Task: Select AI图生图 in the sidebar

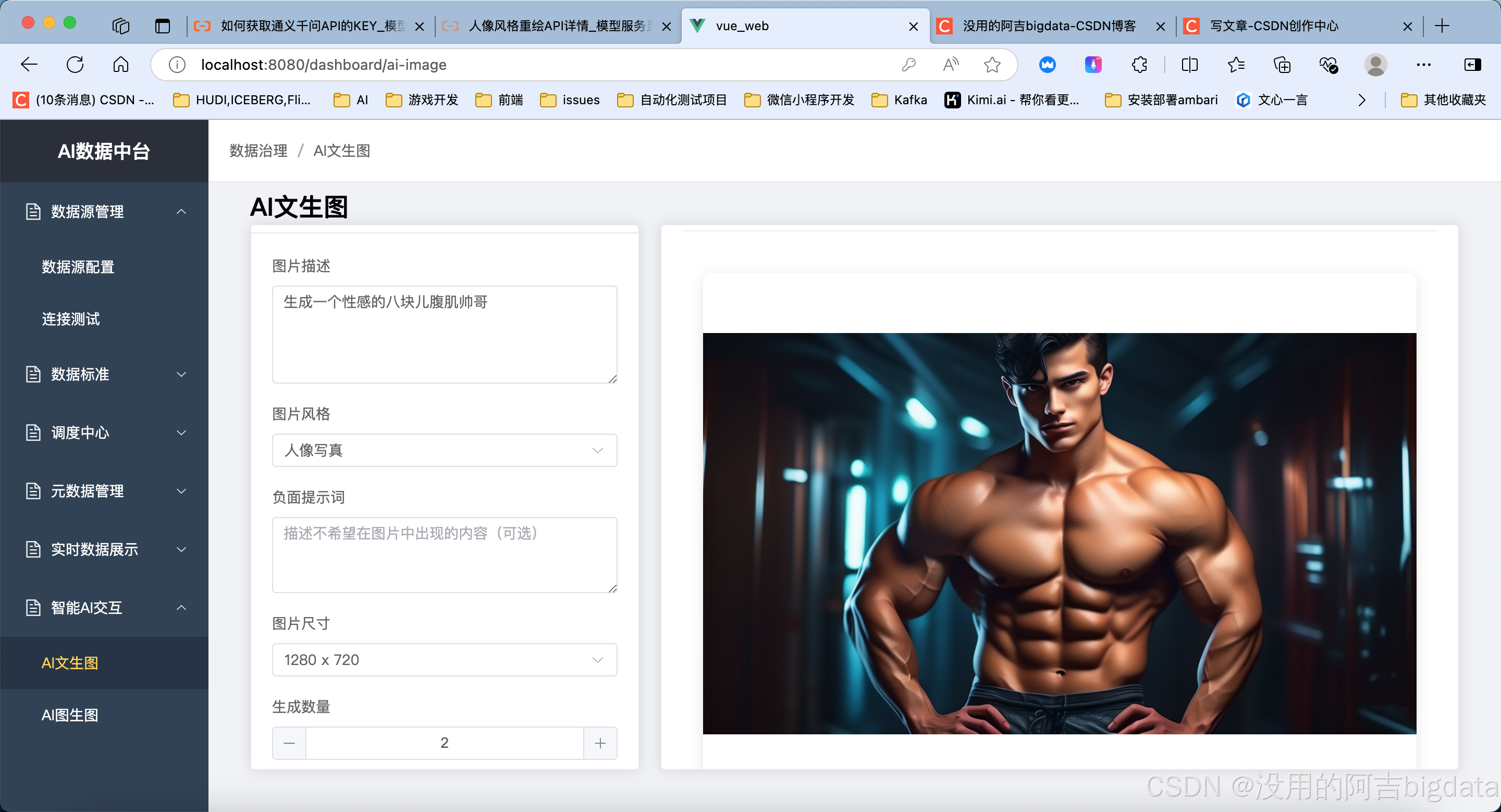Action: pos(70,715)
